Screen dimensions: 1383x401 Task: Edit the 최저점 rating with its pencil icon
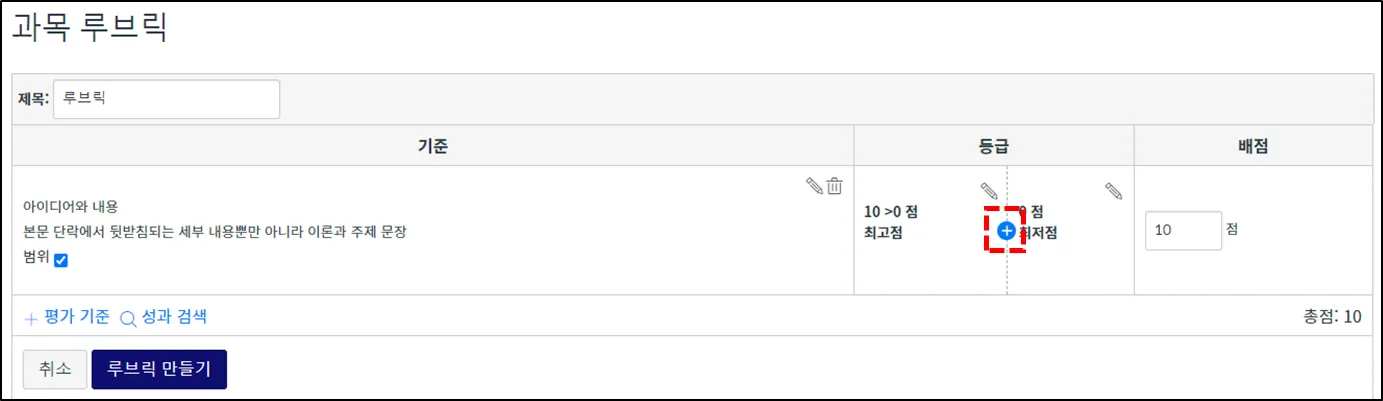(x=1113, y=190)
